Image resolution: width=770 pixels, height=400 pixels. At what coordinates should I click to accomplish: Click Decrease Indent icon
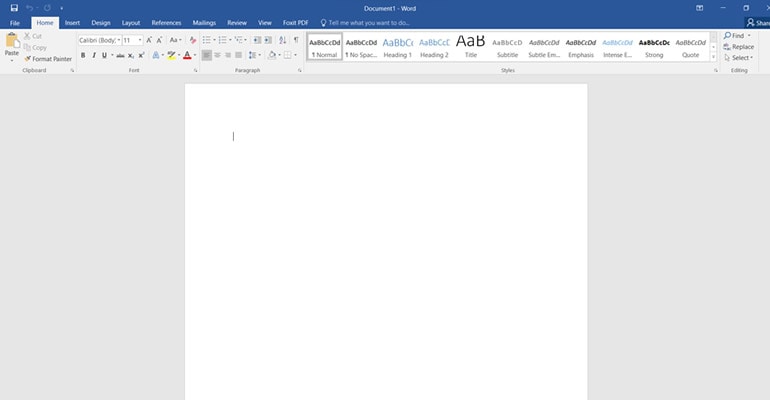[x=257, y=40]
